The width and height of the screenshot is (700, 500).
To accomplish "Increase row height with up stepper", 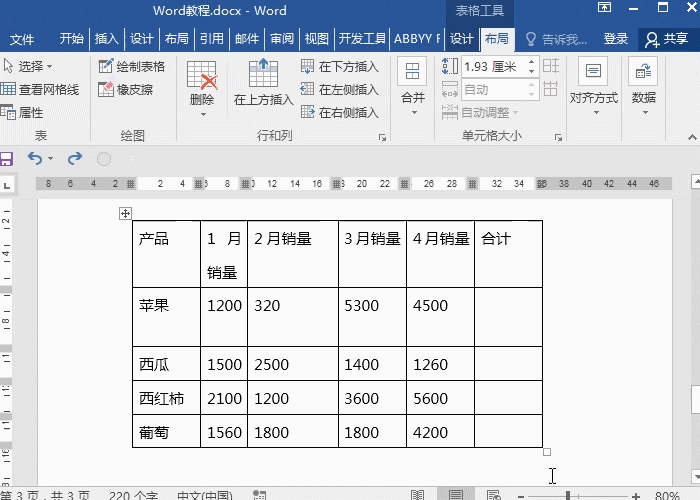I will click(531, 62).
